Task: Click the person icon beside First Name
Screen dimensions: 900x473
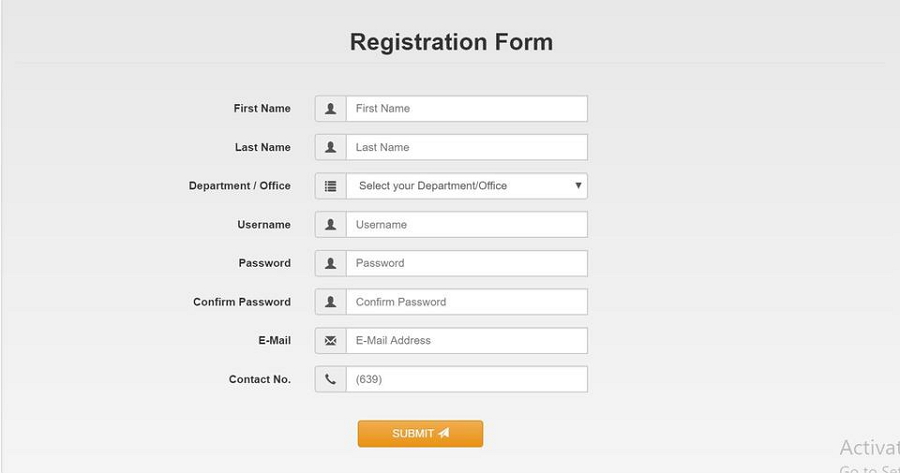Action: 330,109
